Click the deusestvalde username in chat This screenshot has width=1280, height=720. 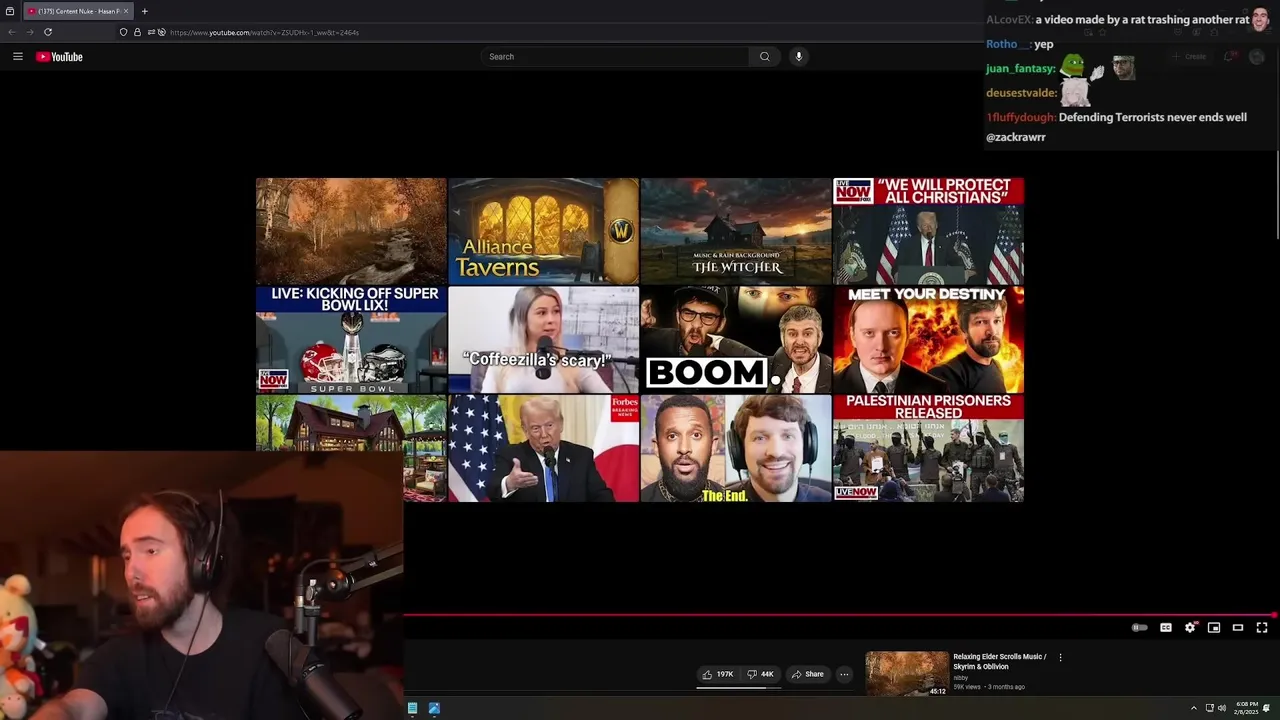[x=1020, y=93]
